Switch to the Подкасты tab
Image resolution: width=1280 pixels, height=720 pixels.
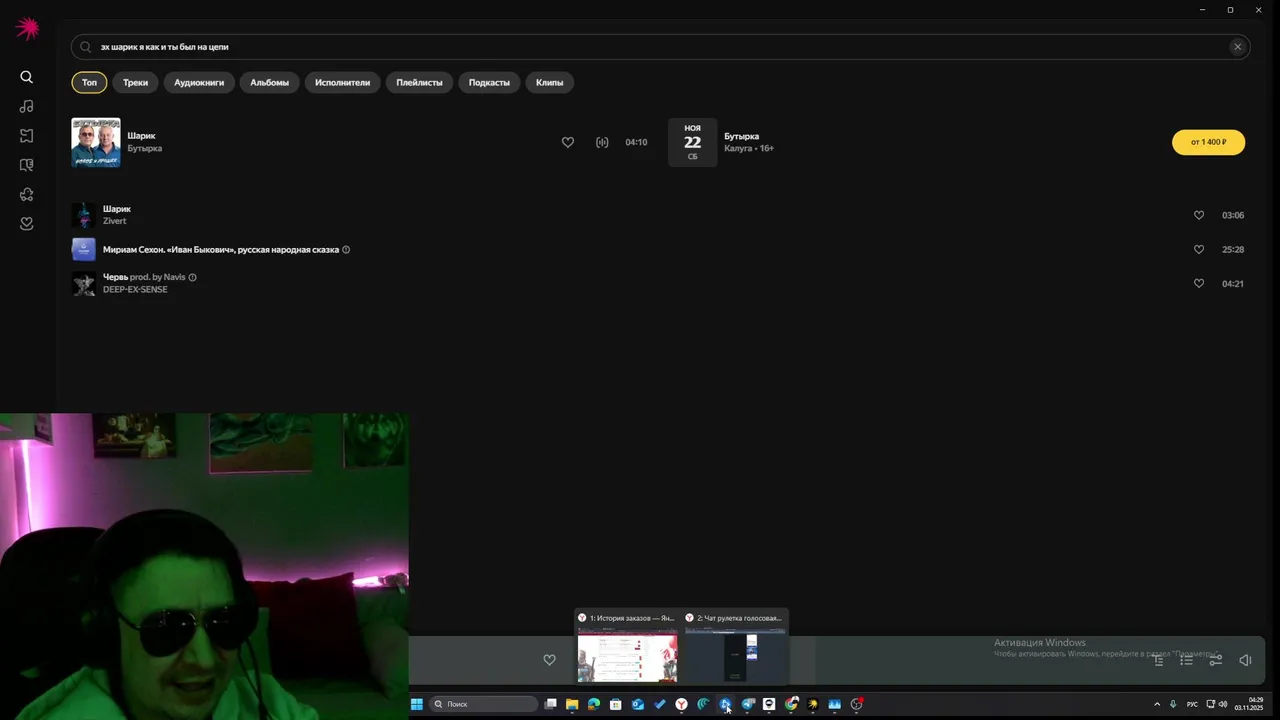coord(489,83)
